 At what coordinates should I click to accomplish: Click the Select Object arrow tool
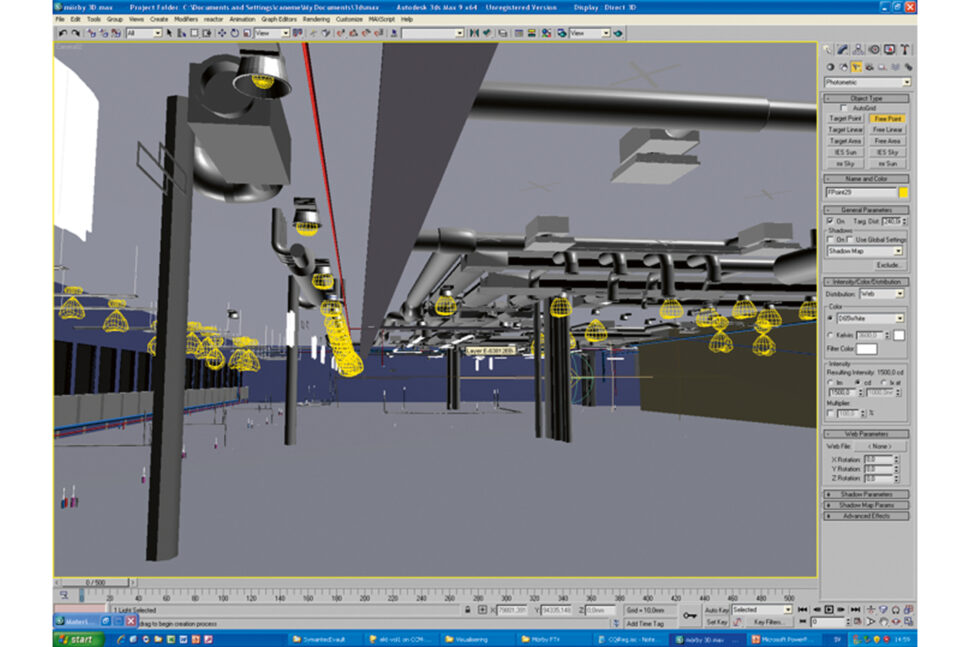(x=169, y=33)
